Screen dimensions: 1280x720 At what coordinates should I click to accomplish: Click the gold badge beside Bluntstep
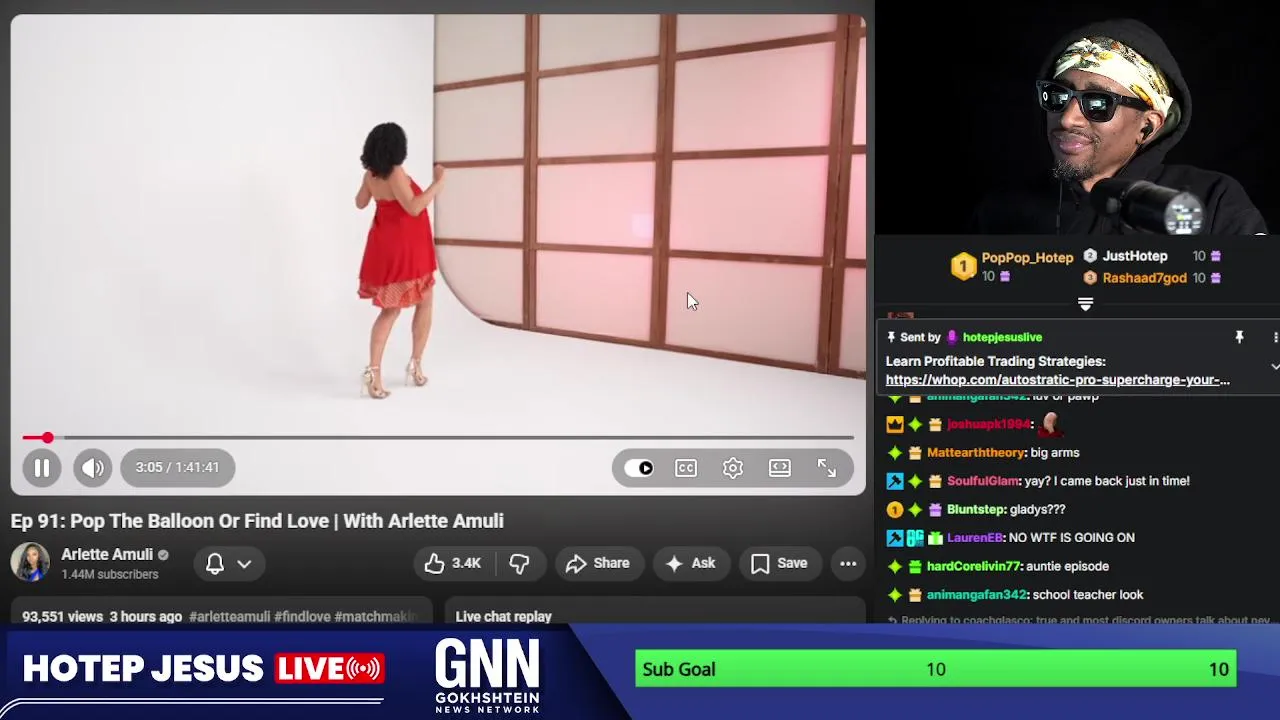click(895, 510)
